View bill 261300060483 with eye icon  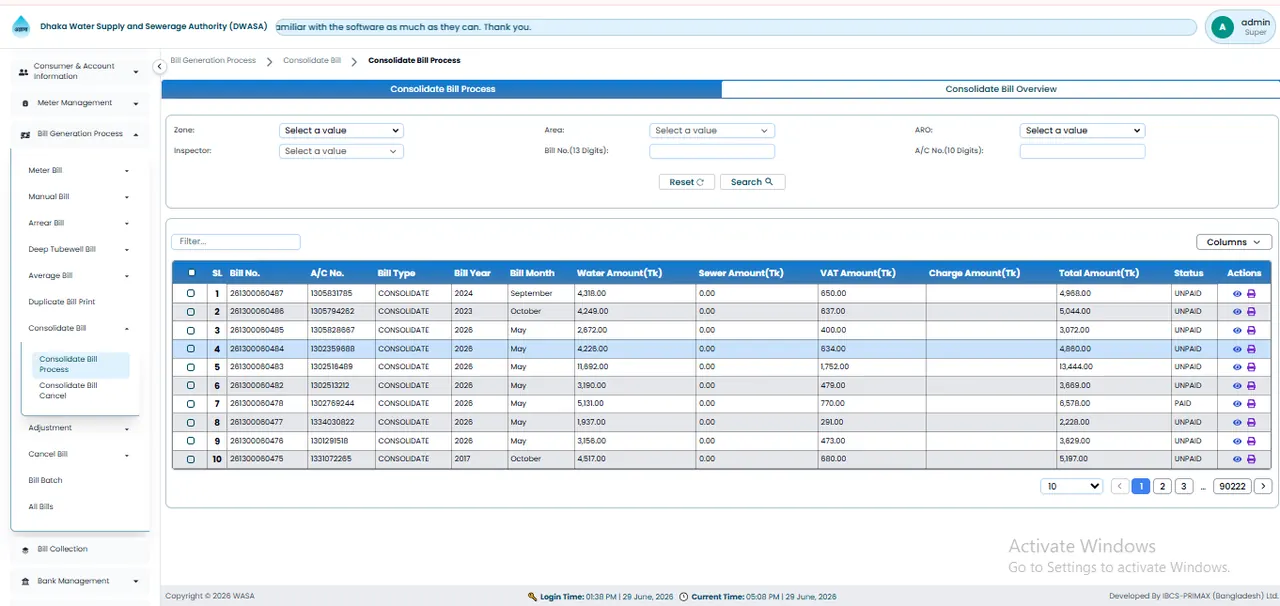[x=1237, y=367]
